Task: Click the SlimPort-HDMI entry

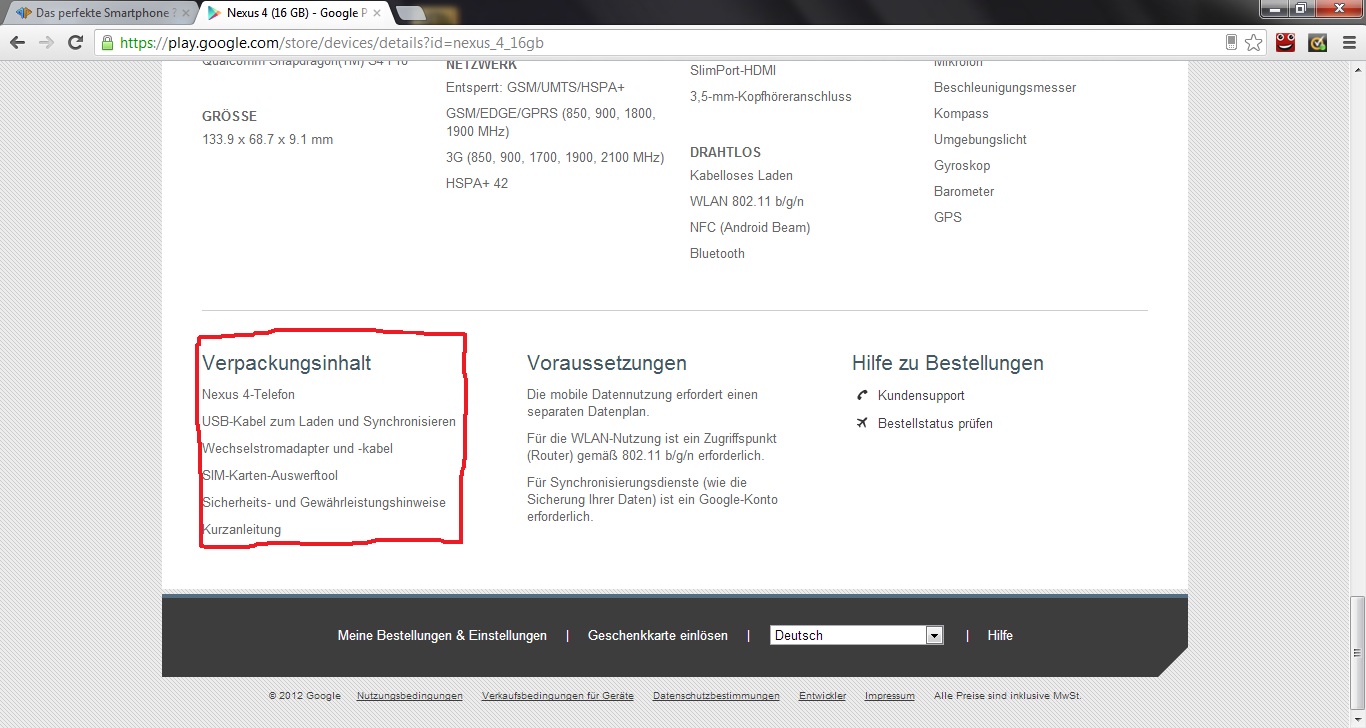Action: tap(733, 71)
